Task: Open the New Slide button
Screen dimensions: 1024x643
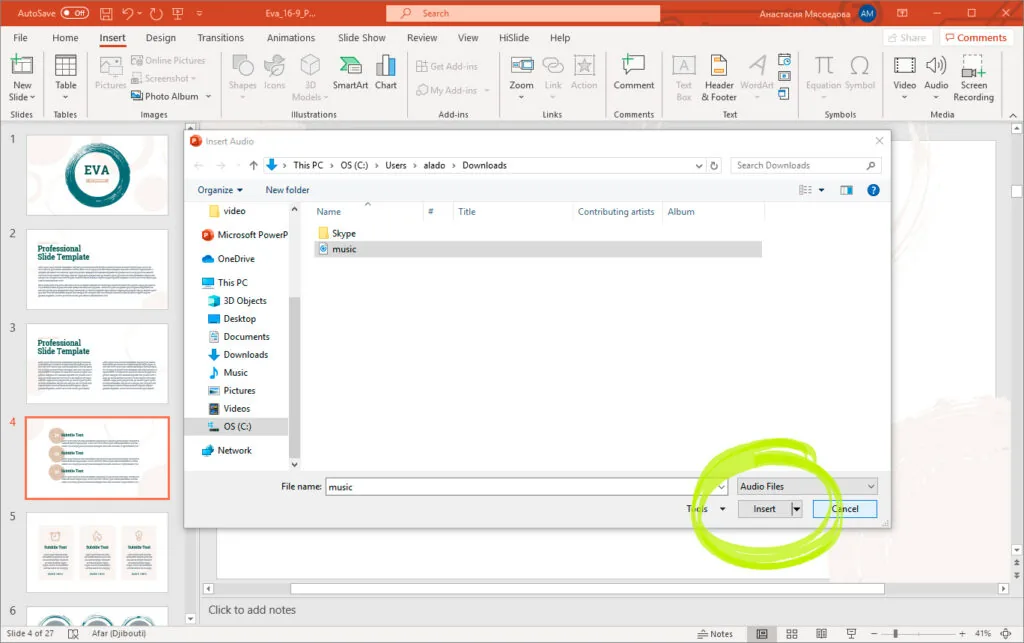Action: (22, 78)
